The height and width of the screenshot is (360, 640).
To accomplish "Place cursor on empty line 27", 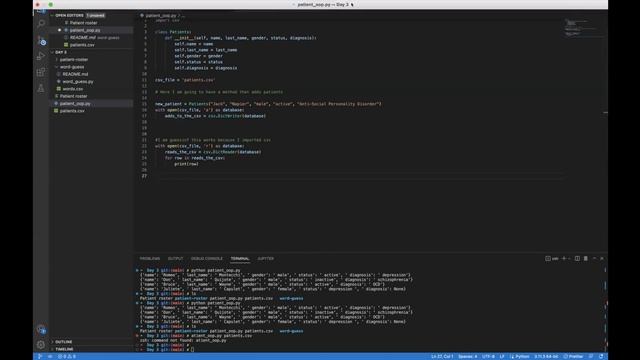I will 359,176.
